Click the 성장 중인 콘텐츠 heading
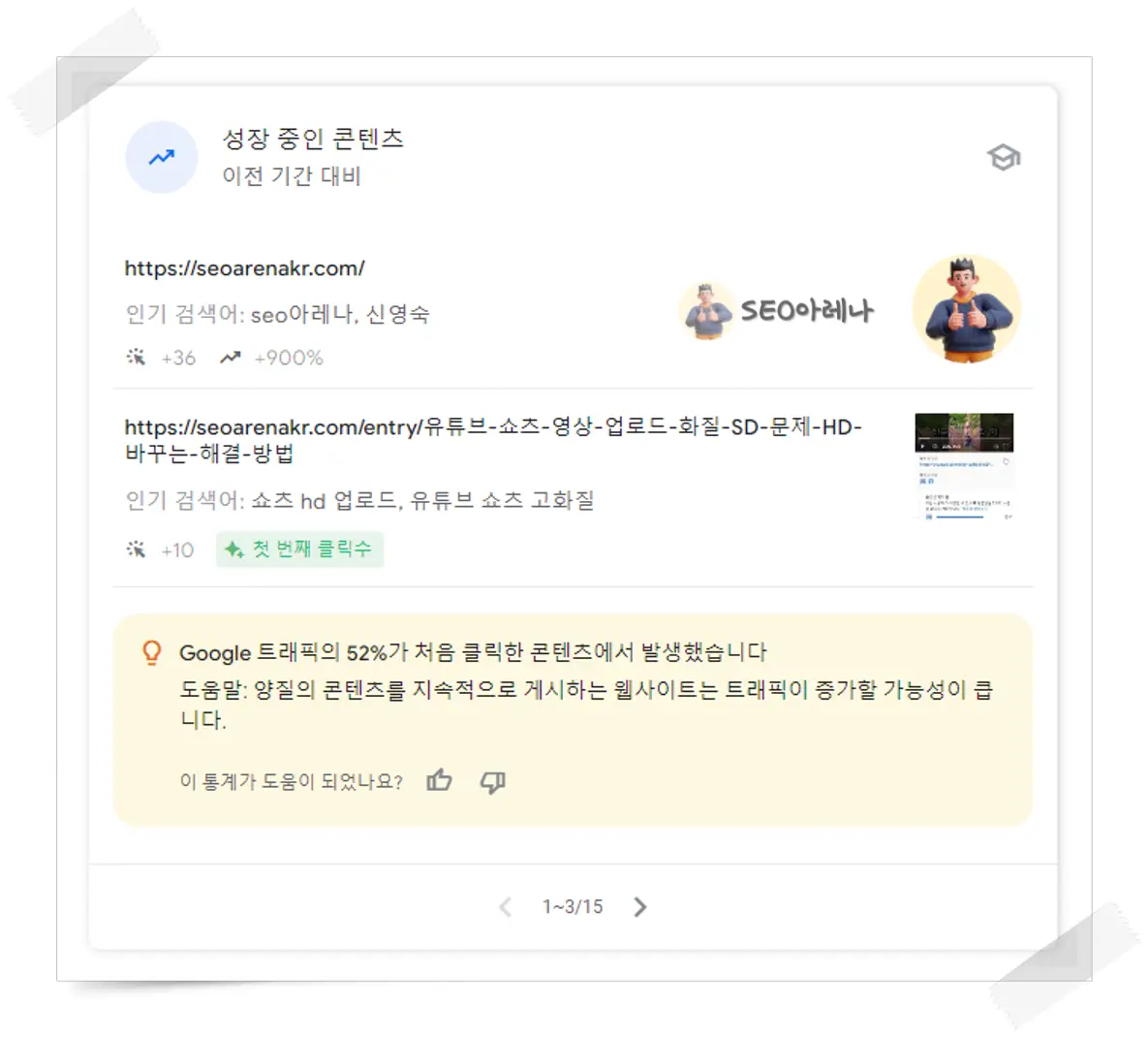This screenshot has height=1037, width=1148. coord(313,139)
